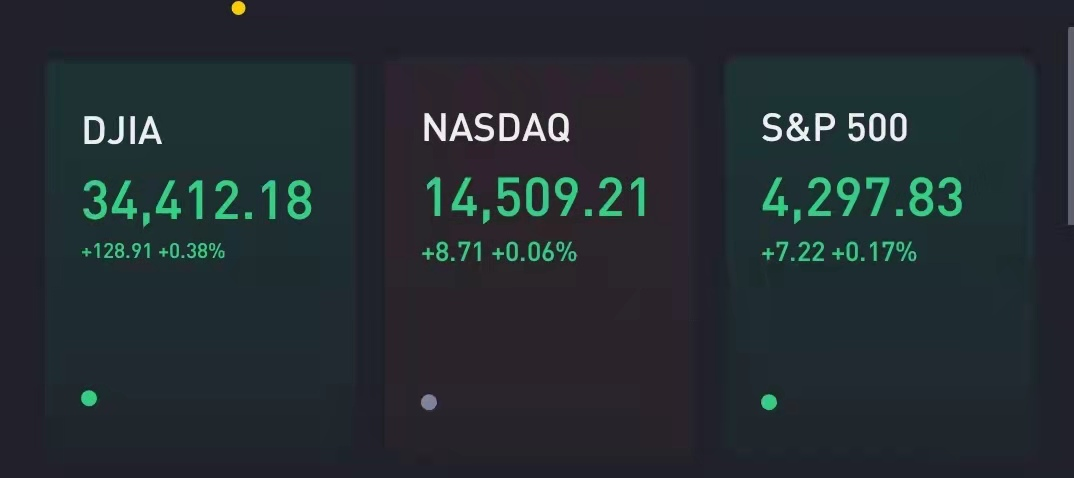Click the DJIA point change +128.91
The image size is (1074, 478).
(116, 251)
